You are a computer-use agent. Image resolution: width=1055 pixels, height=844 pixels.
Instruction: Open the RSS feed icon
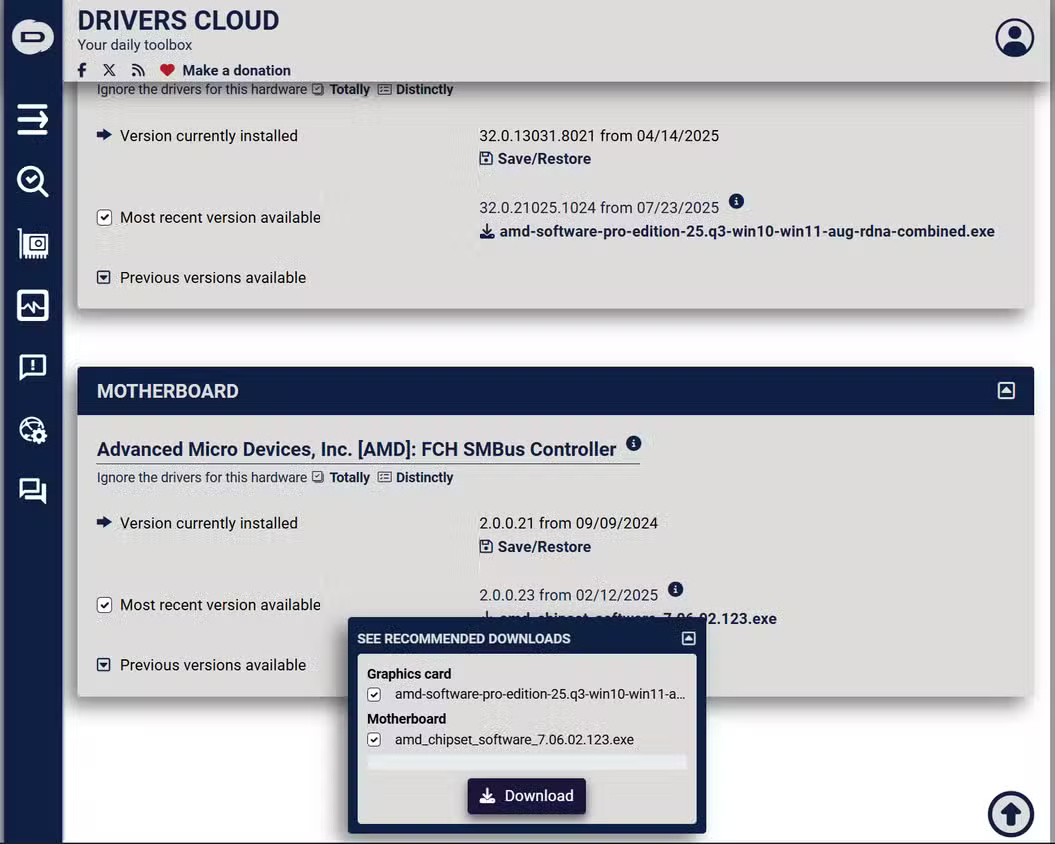pos(137,70)
